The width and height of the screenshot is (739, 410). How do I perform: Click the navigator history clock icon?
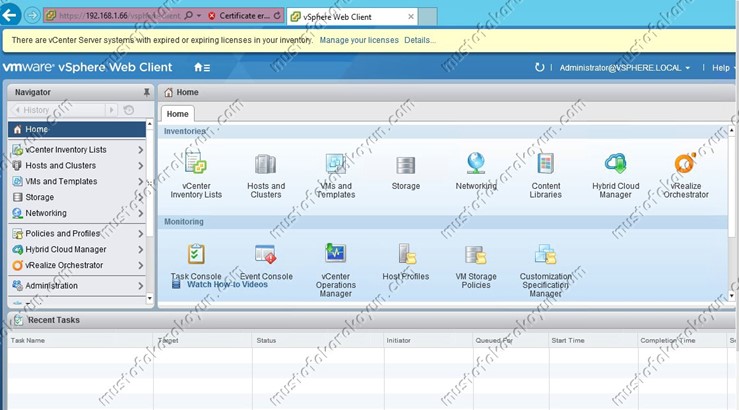pyautogui.click(x=129, y=110)
